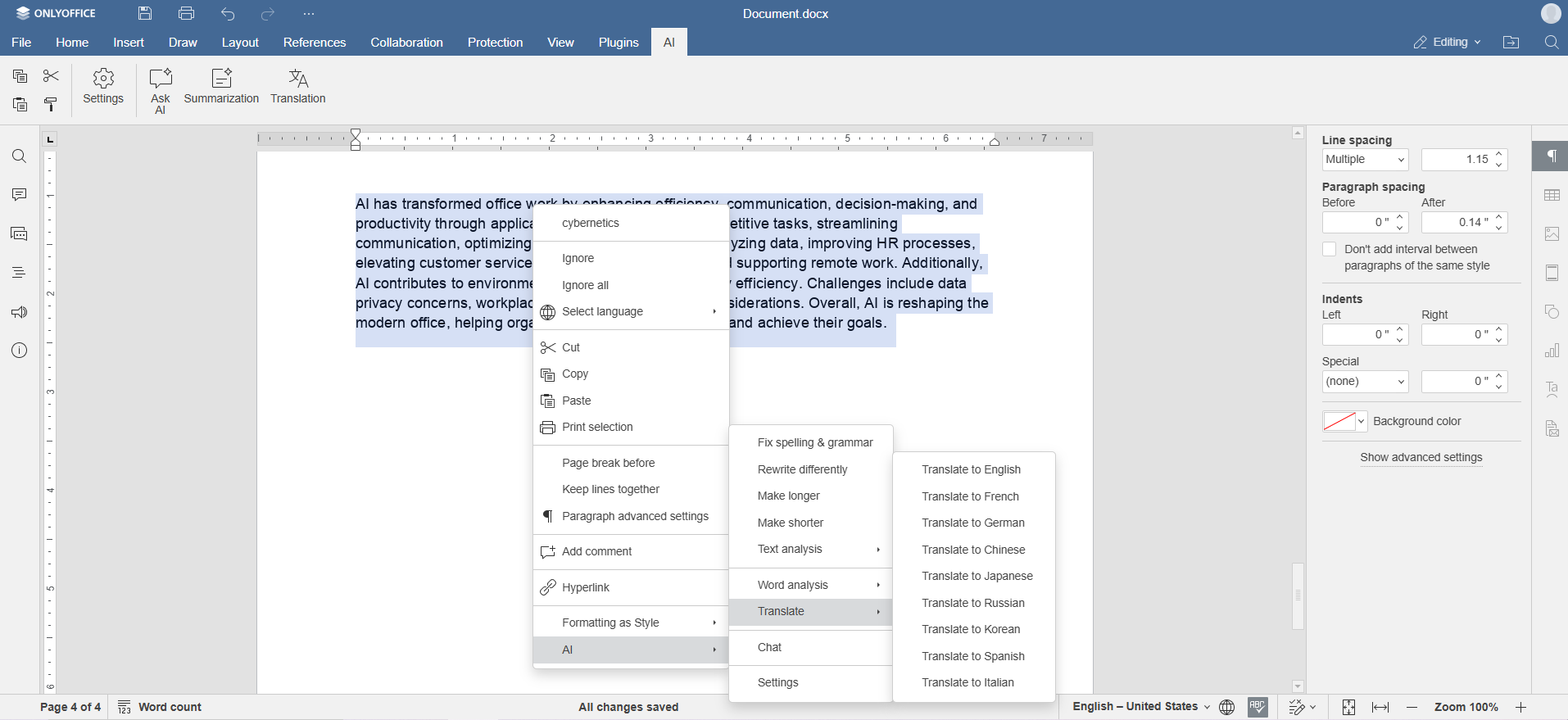Image resolution: width=1568 pixels, height=720 pixels.
Task: Click the user profile avatar
Action: [x=1551, y=13]
